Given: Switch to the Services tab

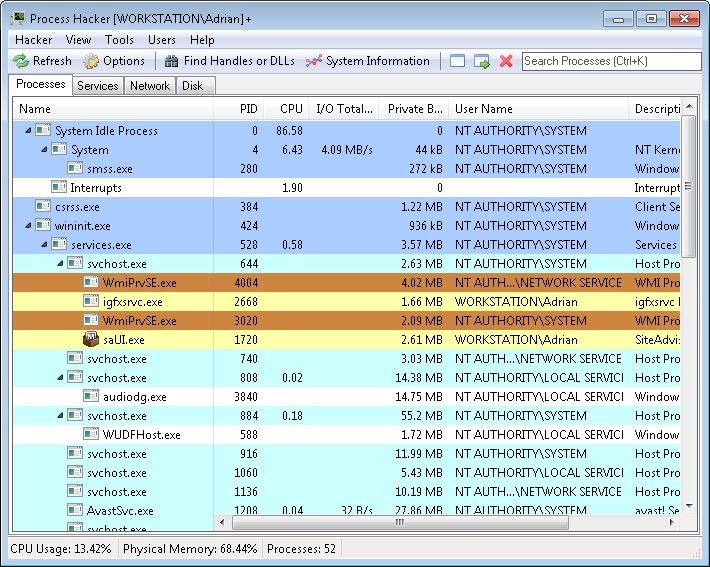Looking at the screenshot, I should pyautogui.click(x=97, y=86).
